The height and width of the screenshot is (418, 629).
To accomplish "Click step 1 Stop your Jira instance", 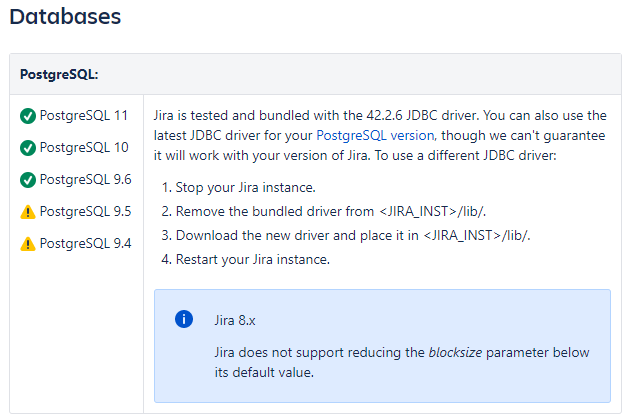I will [x=238, y=188].
